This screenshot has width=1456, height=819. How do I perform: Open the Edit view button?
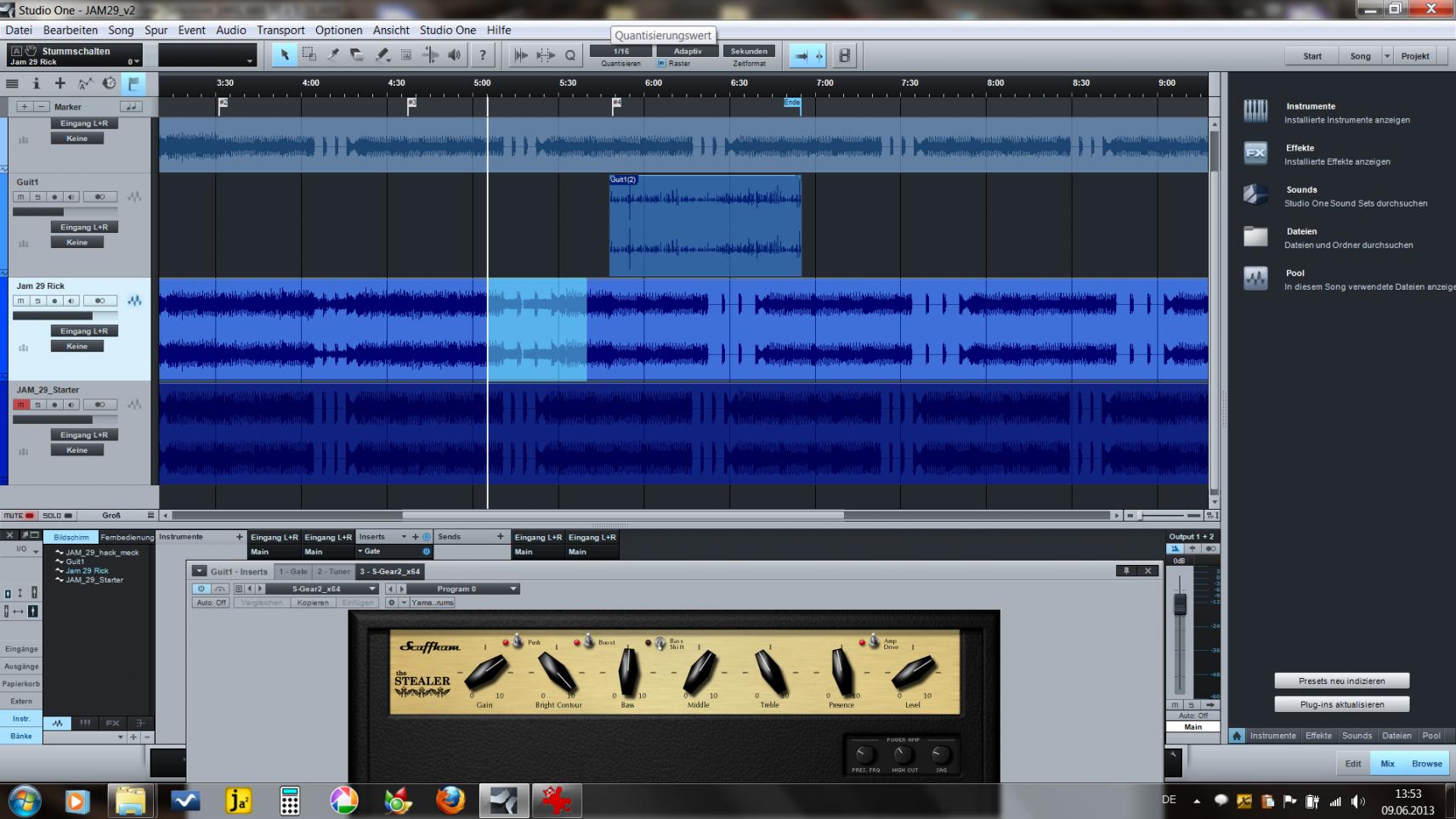click(x=1352, y=763)
